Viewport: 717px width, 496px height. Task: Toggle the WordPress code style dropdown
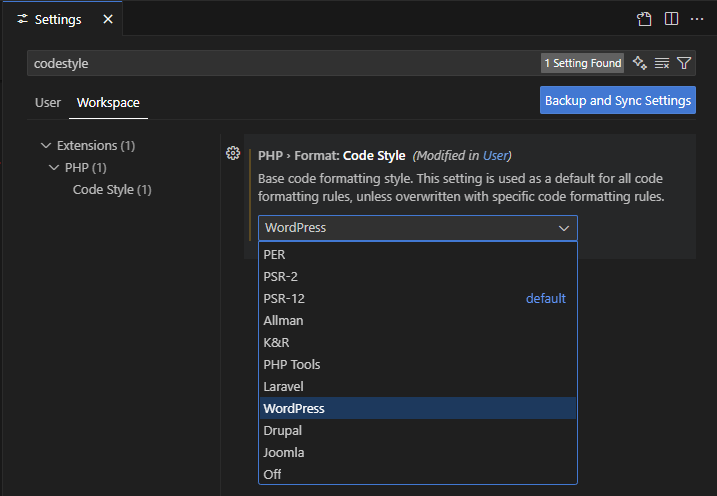(x=417, y=228)
